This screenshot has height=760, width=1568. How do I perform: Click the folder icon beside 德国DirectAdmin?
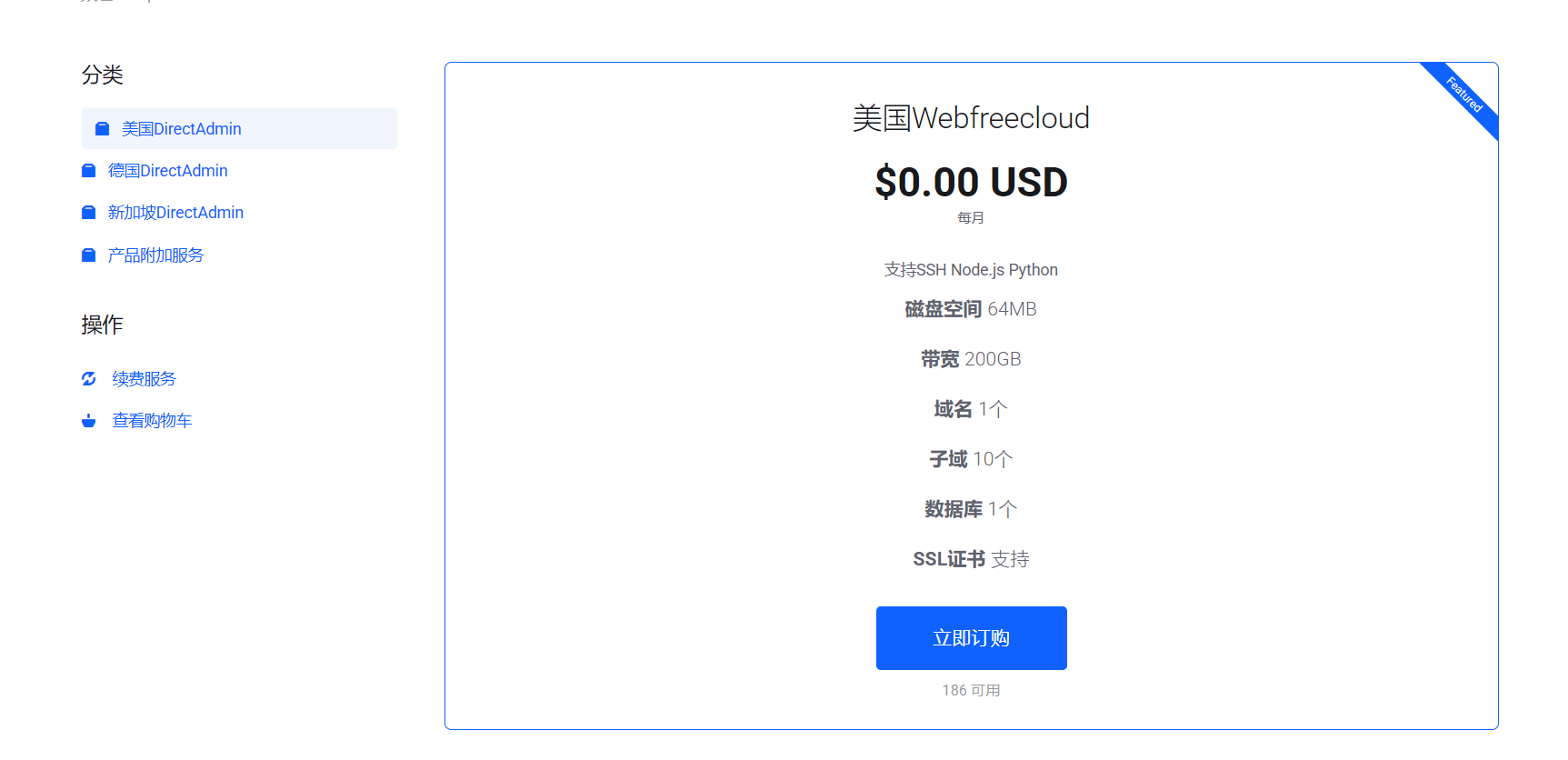(x=88, y=171)
